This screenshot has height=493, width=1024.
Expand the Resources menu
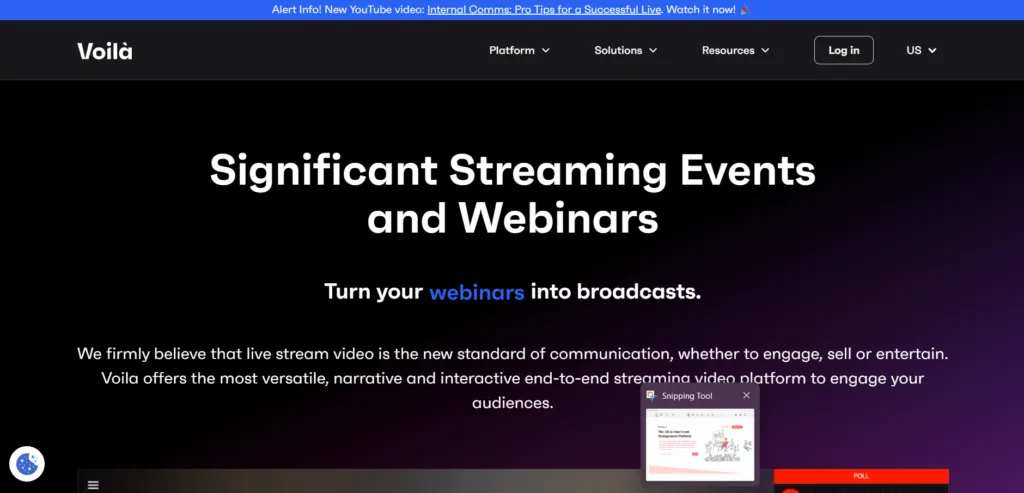click(735, 50)
